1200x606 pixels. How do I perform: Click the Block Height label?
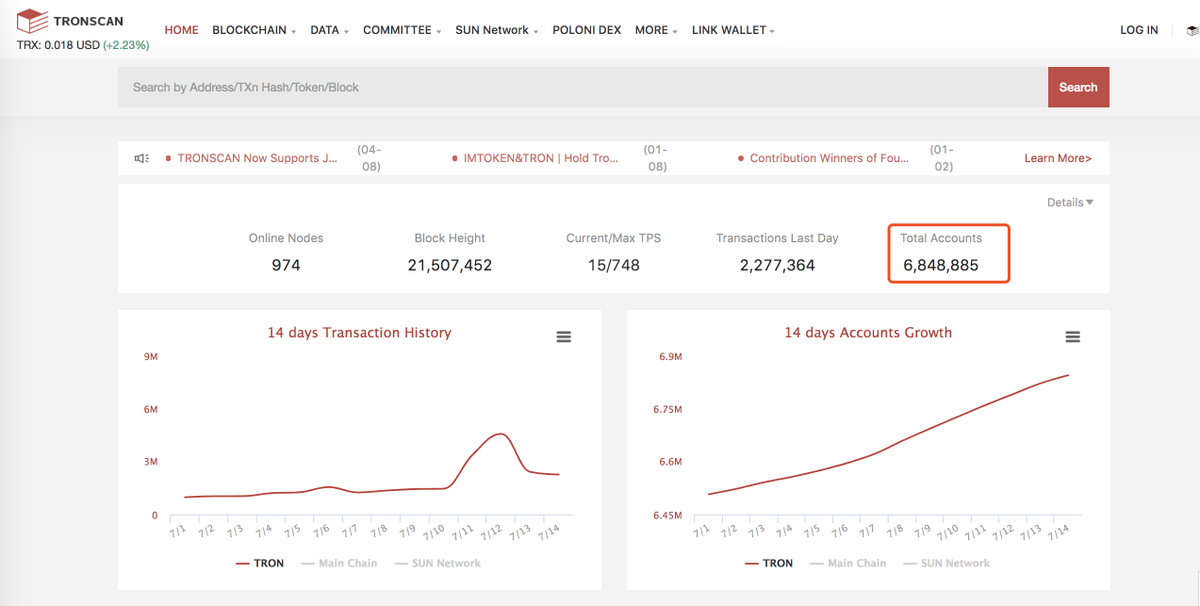(x=450, y=238)
